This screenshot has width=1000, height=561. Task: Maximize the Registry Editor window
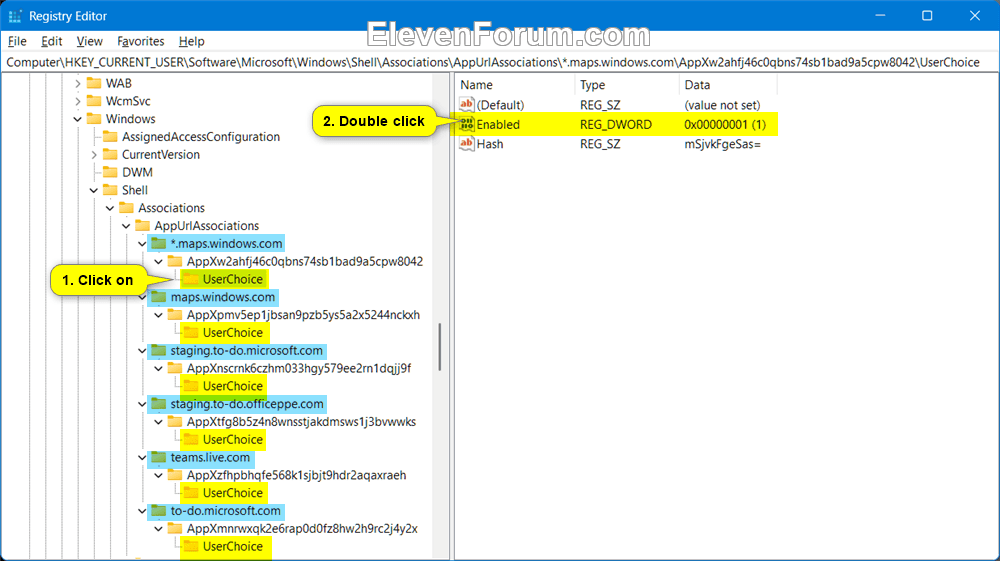click(927, 16)
